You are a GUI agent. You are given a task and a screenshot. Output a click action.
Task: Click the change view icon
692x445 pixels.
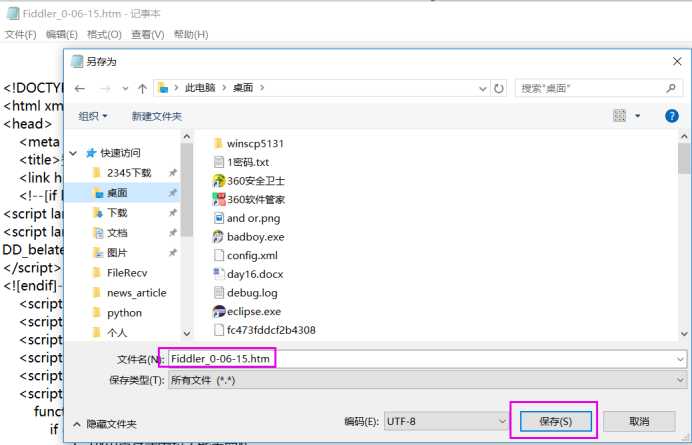click(620, 116)
